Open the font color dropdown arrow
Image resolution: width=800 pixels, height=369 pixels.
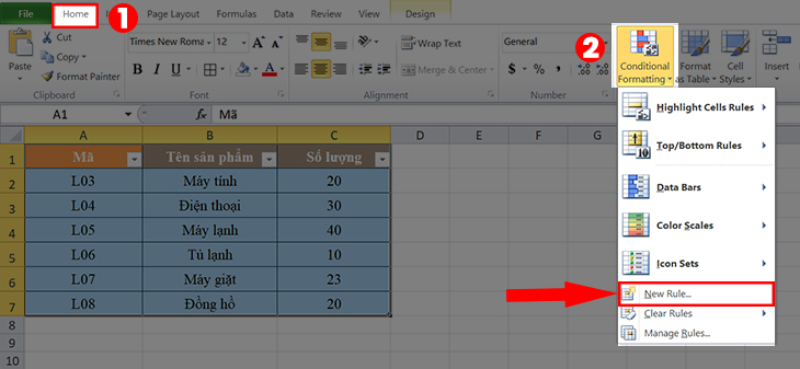(x=282, y=69)
